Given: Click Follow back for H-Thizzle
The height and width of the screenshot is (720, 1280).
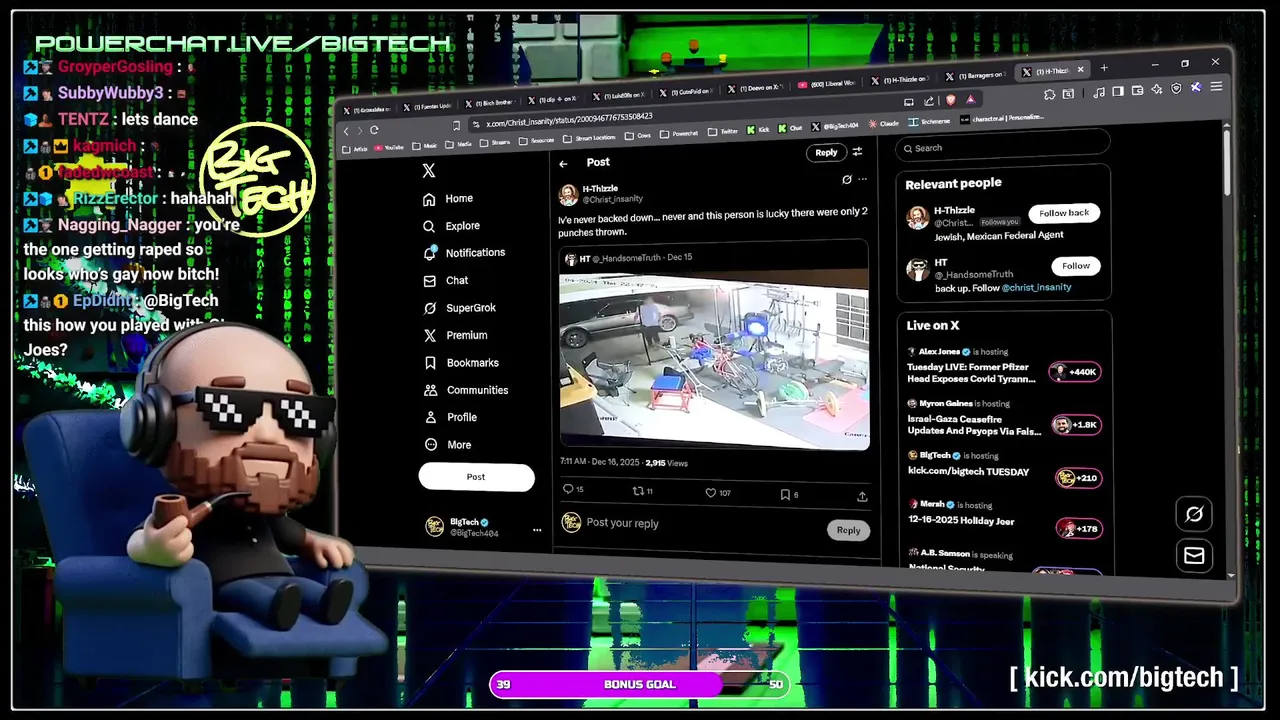Looking at the screenshot, I should coord(1064,213).
